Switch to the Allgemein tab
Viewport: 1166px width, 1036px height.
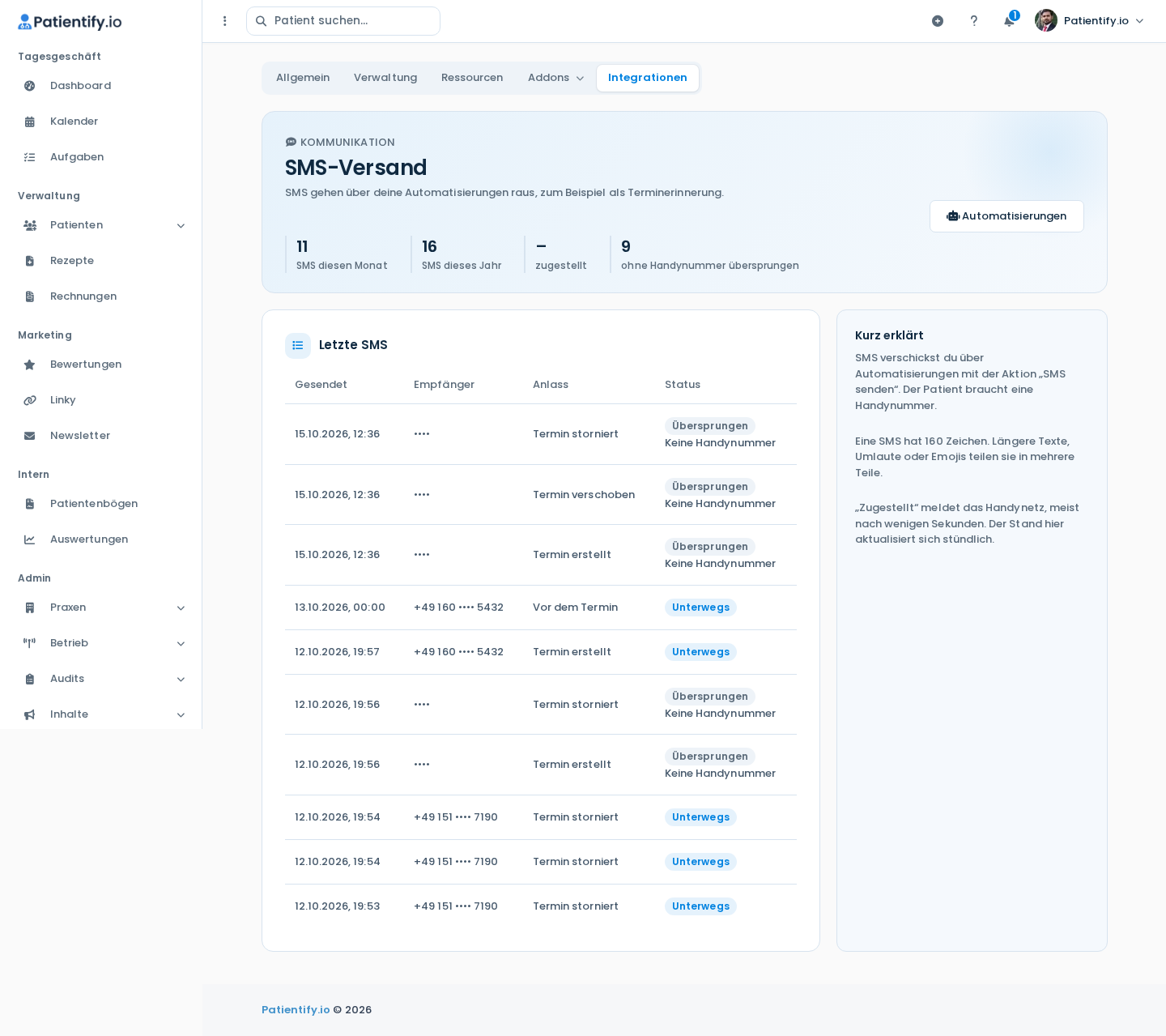click(x=303, y=78)
